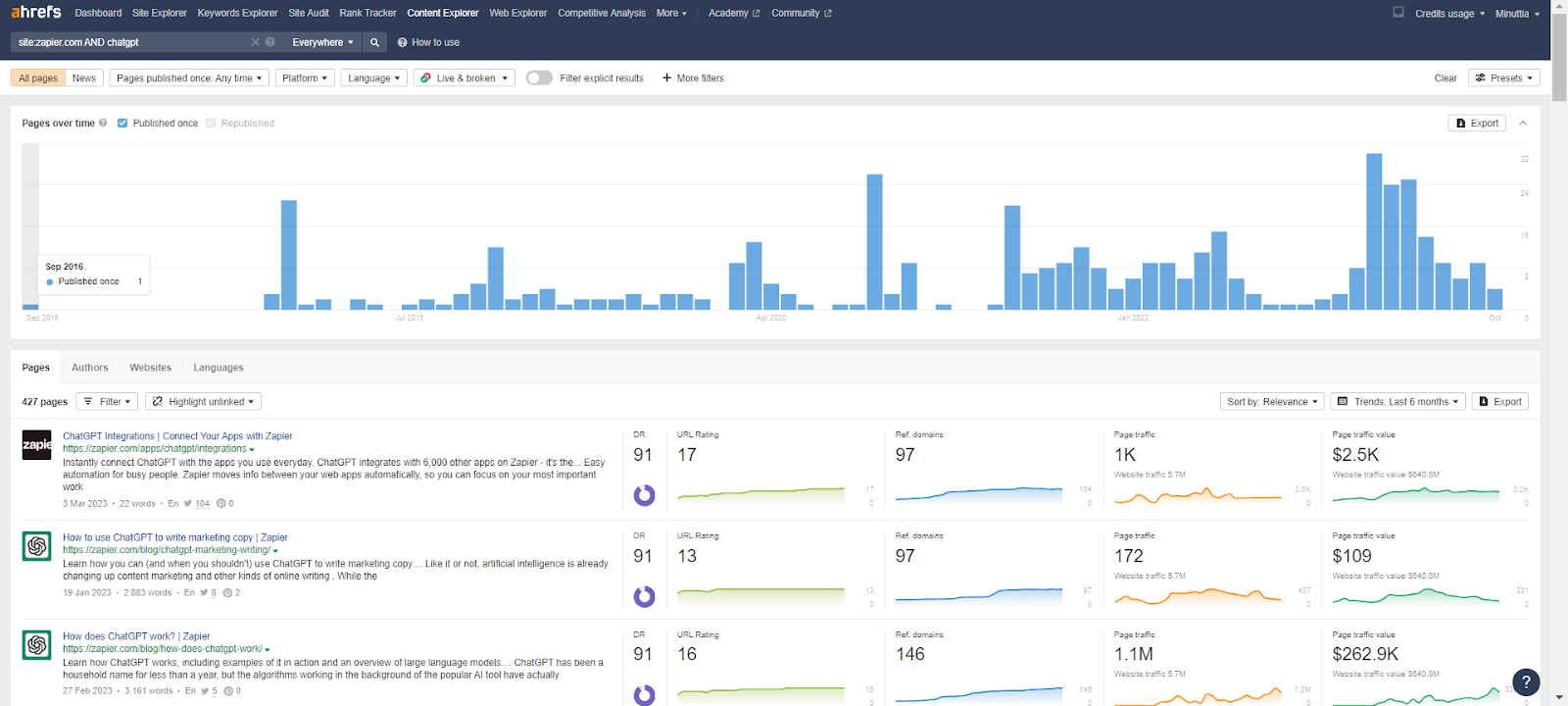The width and height of the screenshot is (1568, 706).
Task: Open the Minuttia account menu
Action: (x=1517, y=14)
